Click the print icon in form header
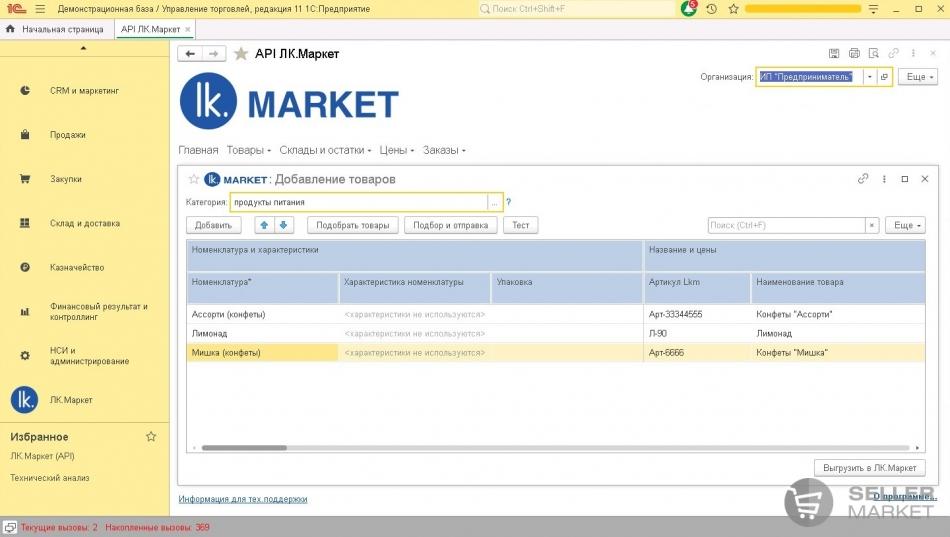Image resolution: width=950 pixels, height=537 pixels. [x=854, y=53]
